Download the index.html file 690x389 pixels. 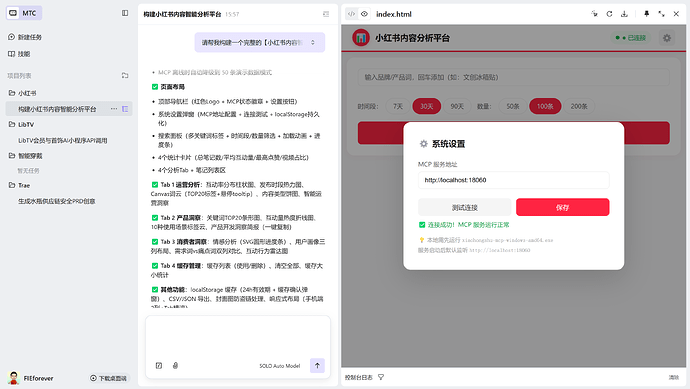coord(624,14)
